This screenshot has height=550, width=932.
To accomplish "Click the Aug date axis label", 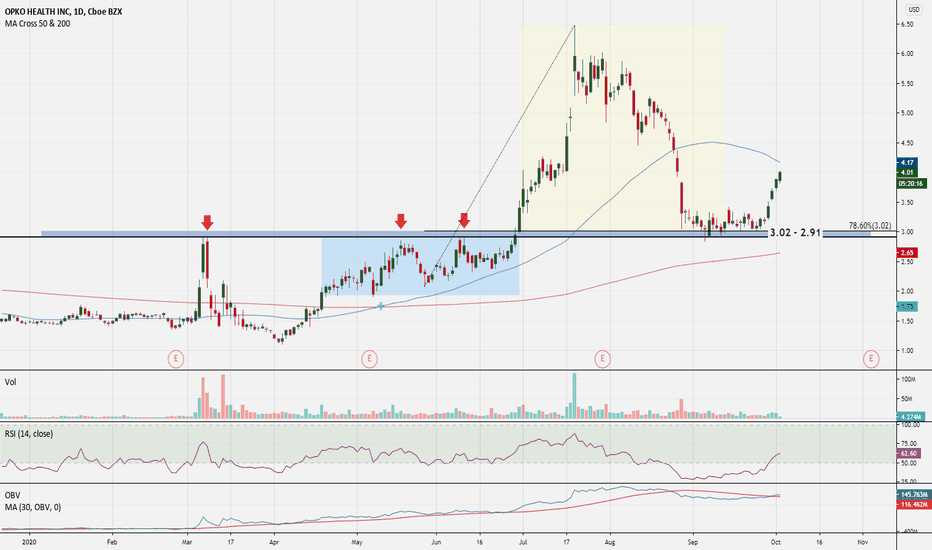I will coord(609,542).
